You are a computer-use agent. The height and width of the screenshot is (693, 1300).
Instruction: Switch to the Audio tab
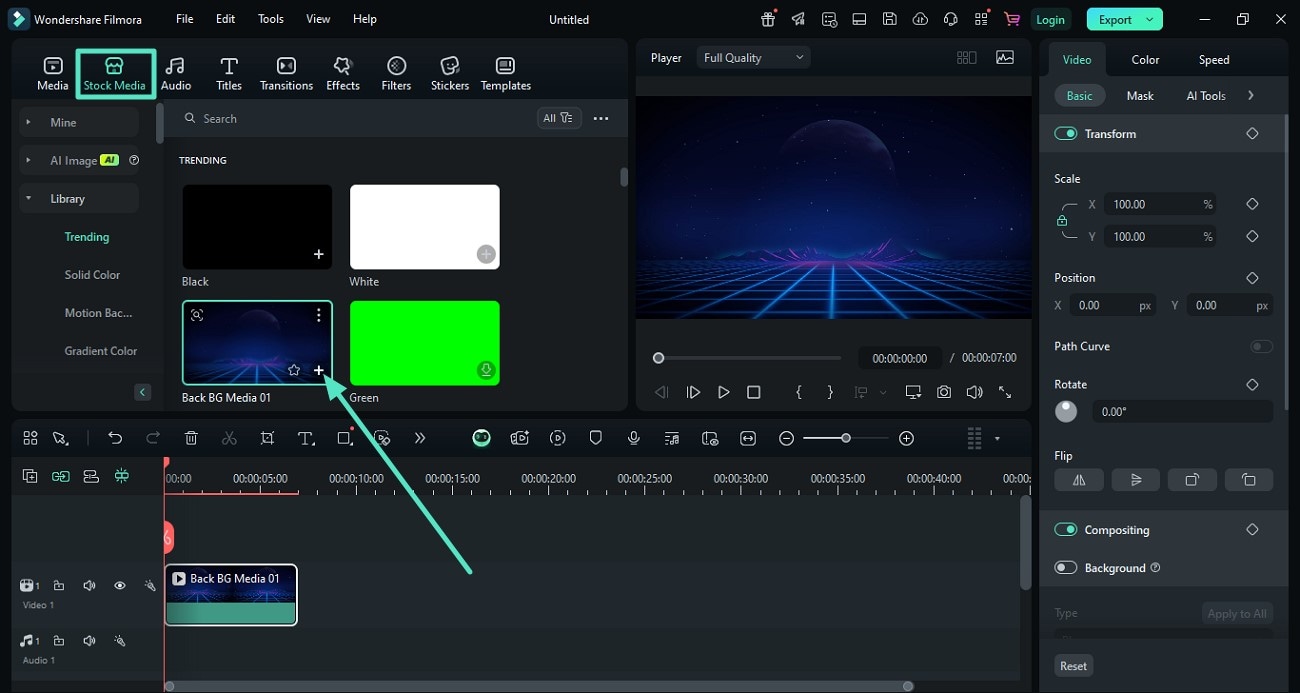176,74
